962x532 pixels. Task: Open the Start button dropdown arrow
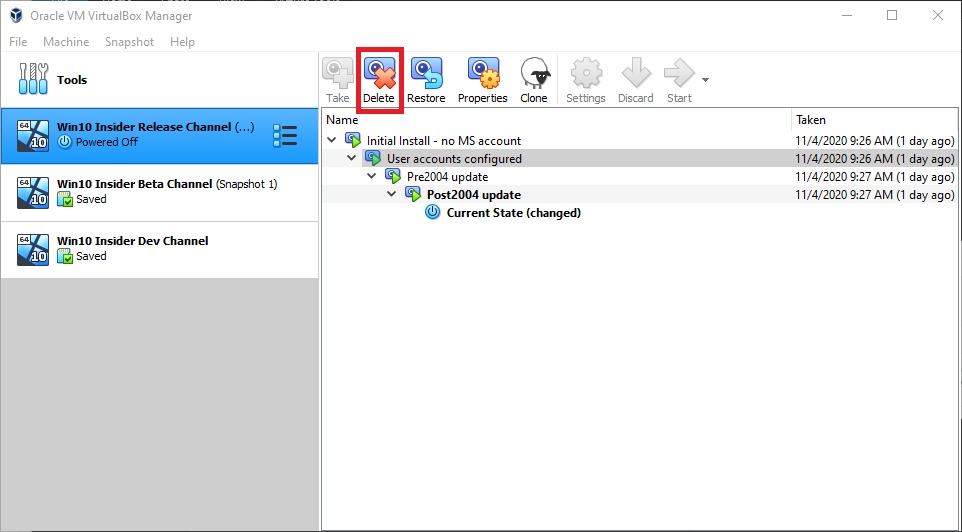pyautogui.click(x=706, y=80)
